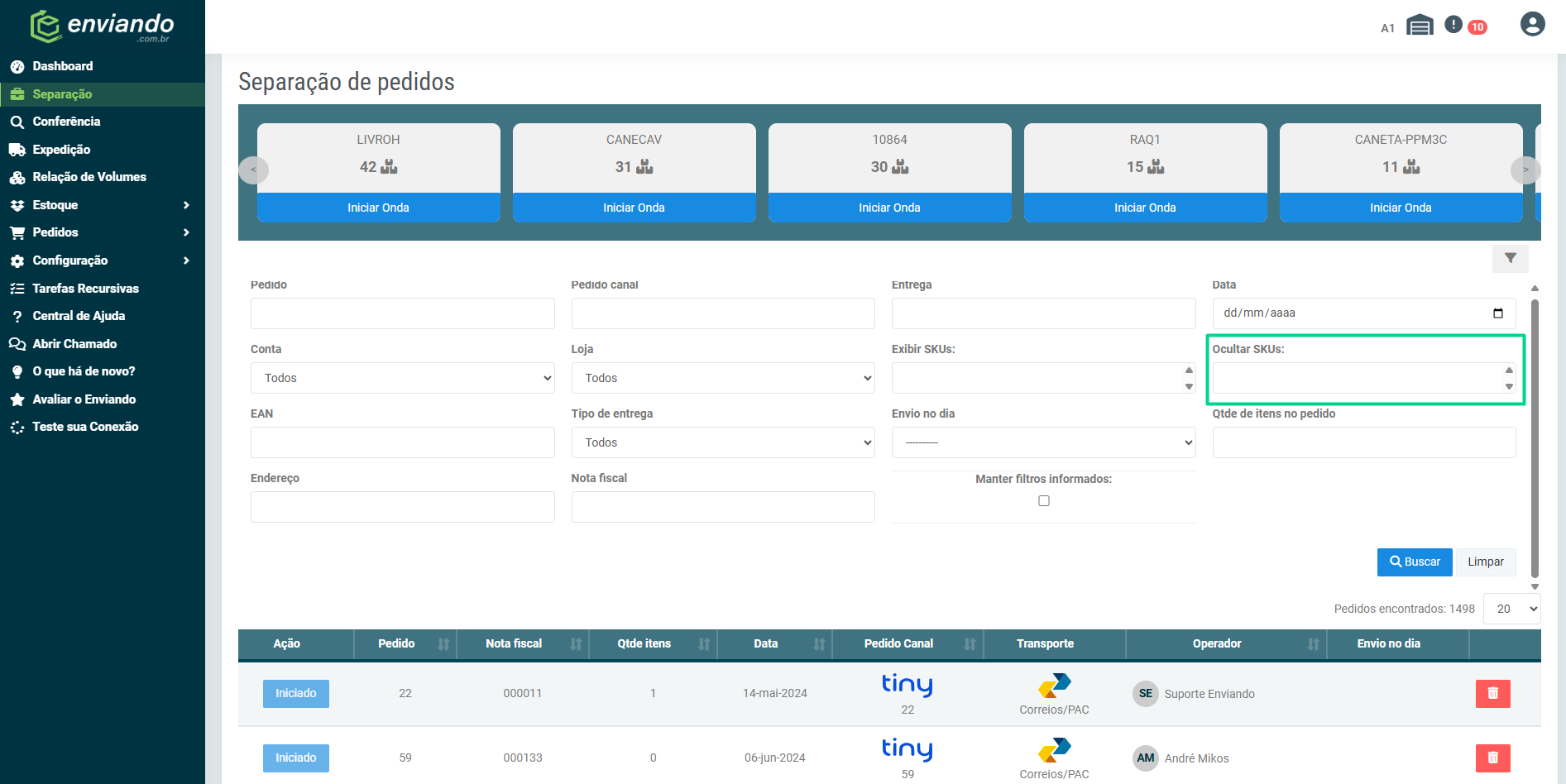This screenshot has width=1566, height=784.
Task: Click the enviando logo
Action: pos(103,26)
